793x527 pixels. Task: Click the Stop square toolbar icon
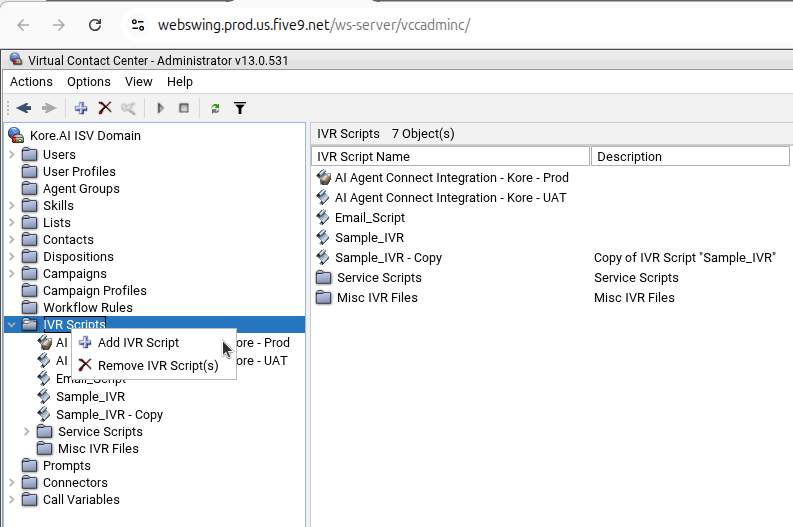coord(184,108)
